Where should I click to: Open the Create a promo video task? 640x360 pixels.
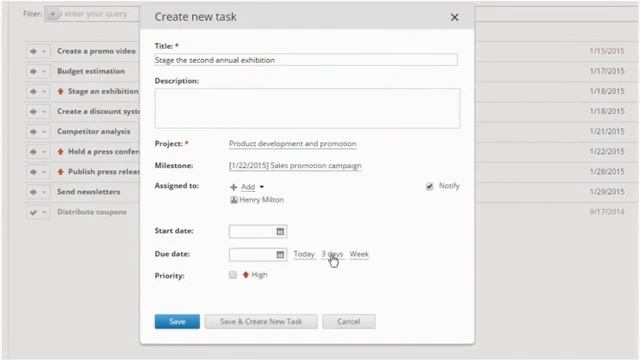96,51
